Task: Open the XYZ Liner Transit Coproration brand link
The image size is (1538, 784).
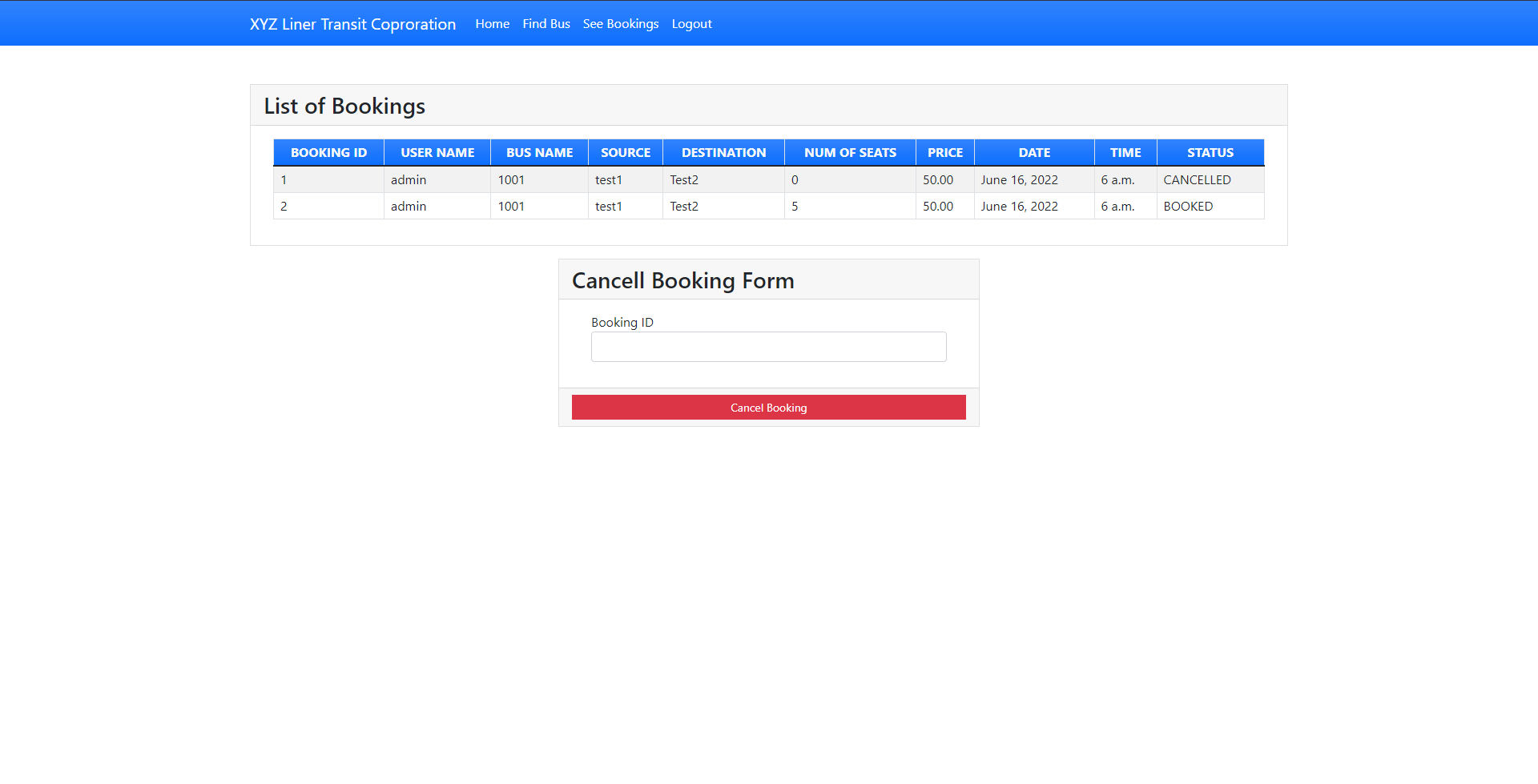Action: coord(352,24)
